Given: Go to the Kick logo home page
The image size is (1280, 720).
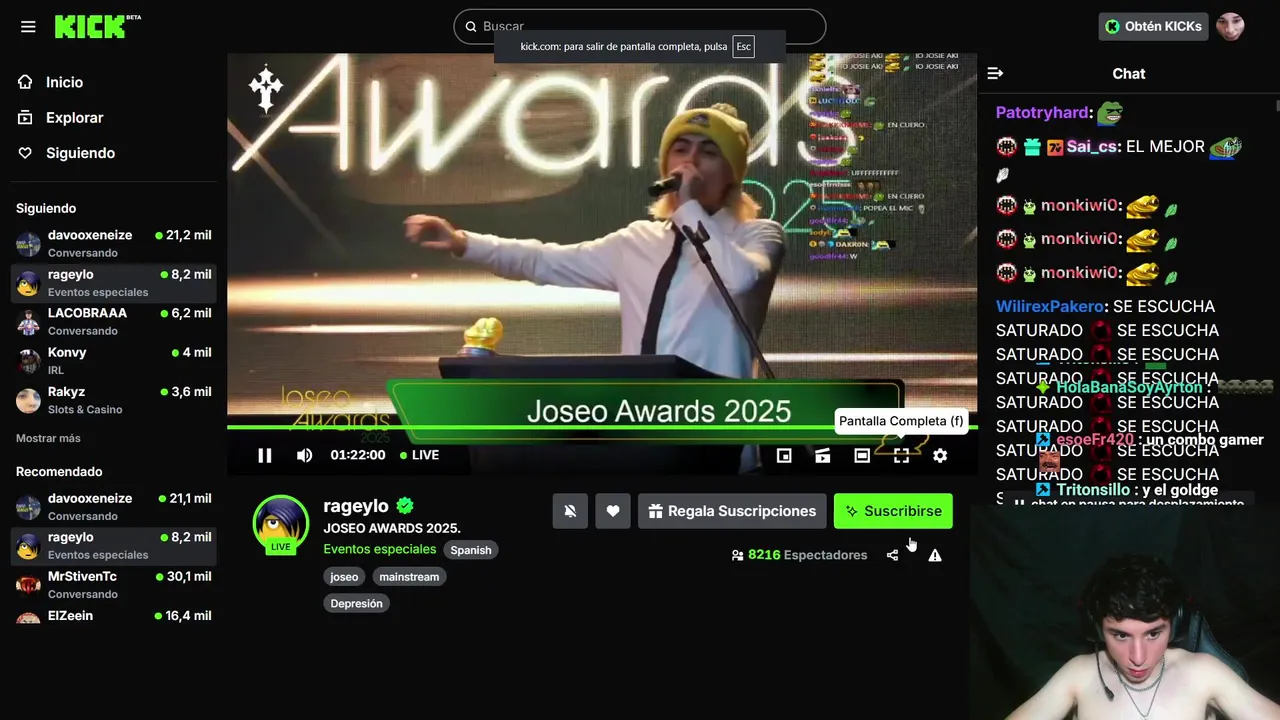Looking at the screenshot, I should tap(97, 27).
